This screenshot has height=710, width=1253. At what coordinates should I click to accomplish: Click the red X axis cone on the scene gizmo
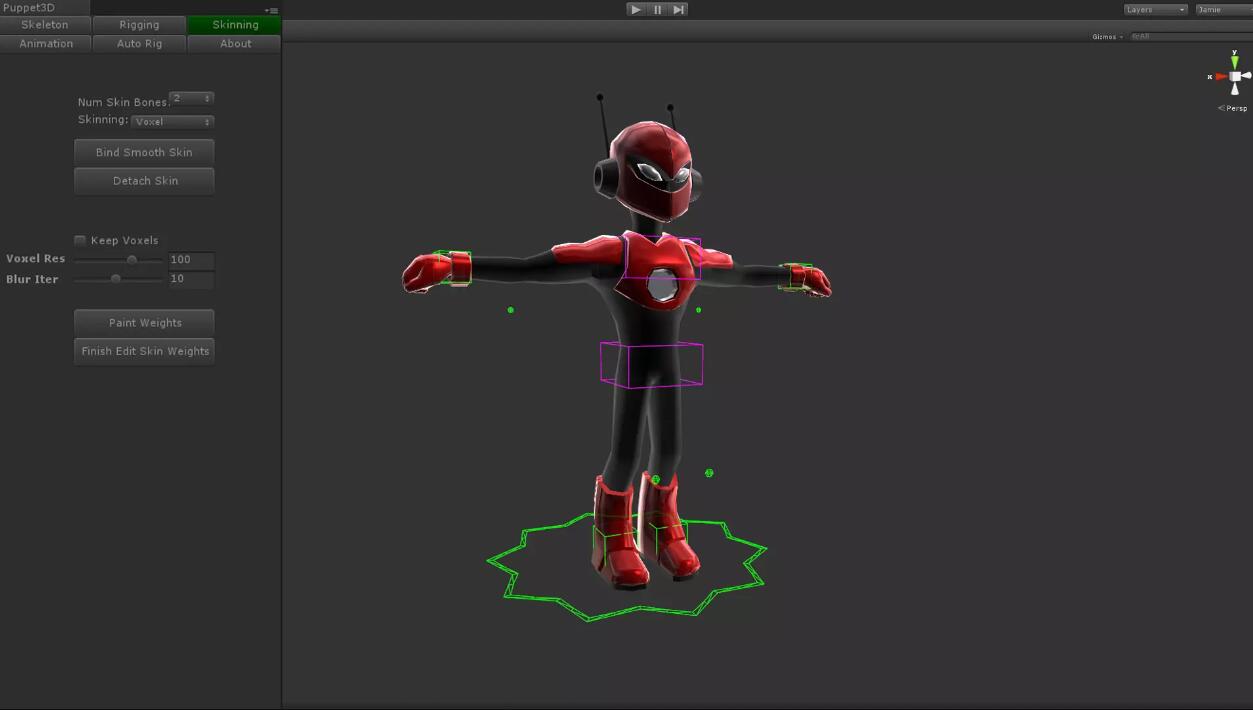1221,77
